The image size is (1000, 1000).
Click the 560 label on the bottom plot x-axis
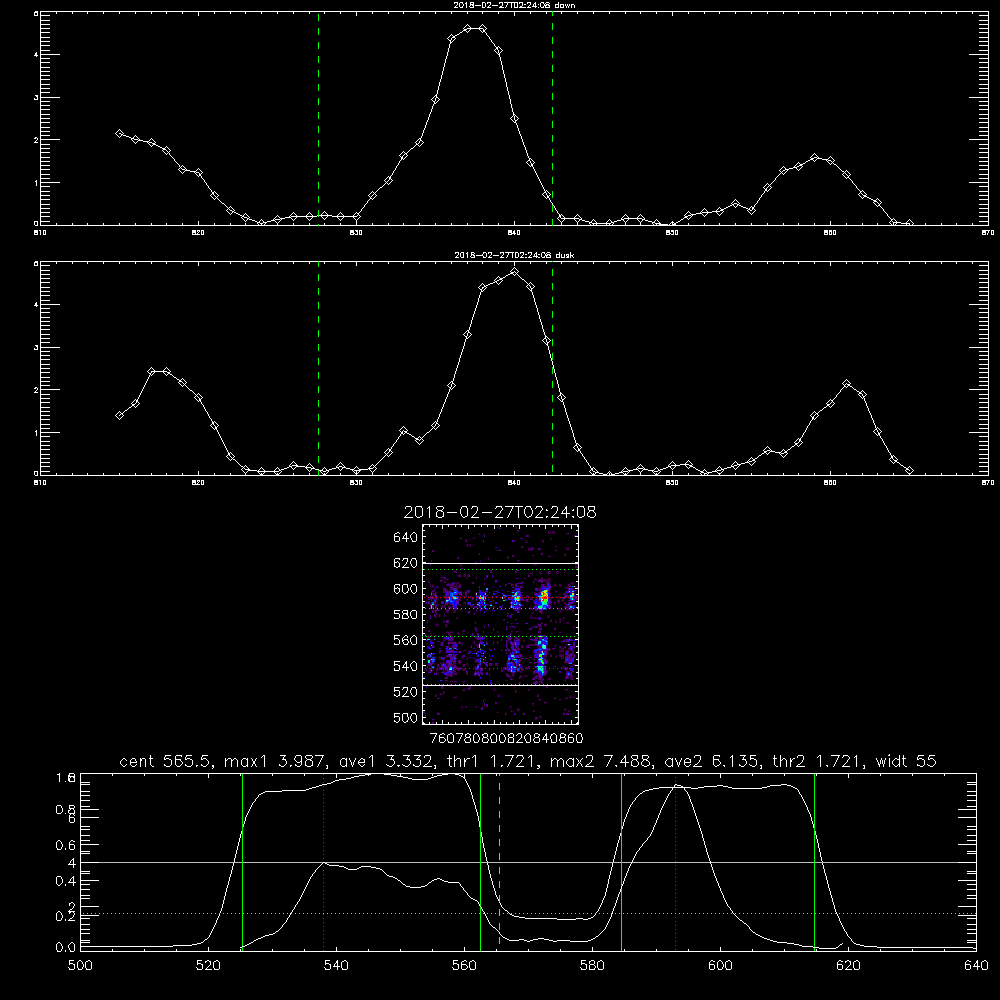coord(464,966)
